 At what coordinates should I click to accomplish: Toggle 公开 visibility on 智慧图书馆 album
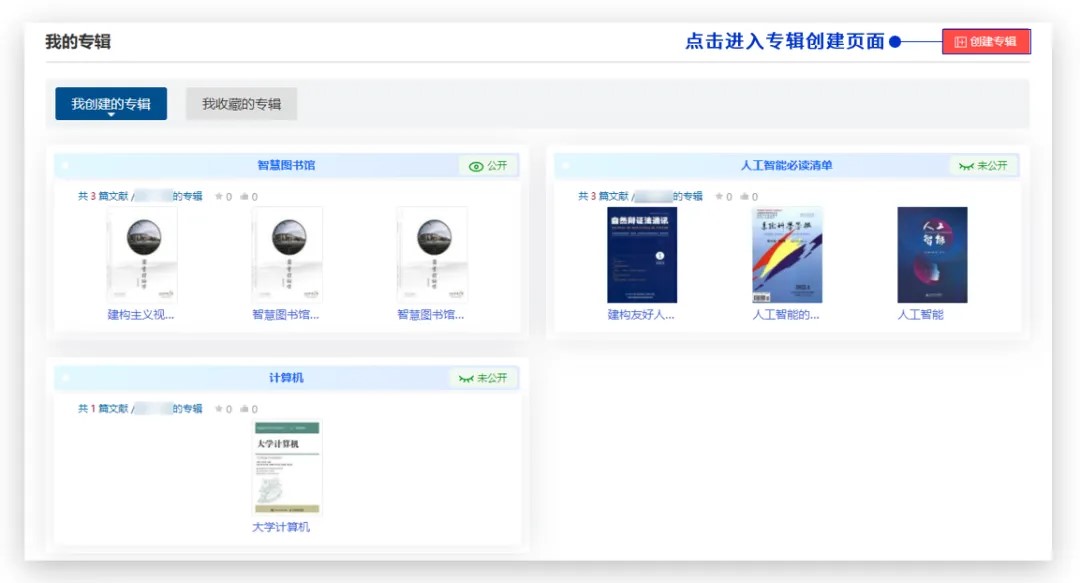[489, 166]
